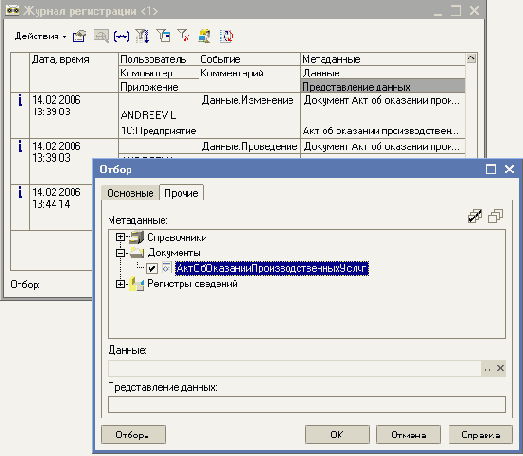
Task: Click the Дата, время column header
Action: point(74,72)
